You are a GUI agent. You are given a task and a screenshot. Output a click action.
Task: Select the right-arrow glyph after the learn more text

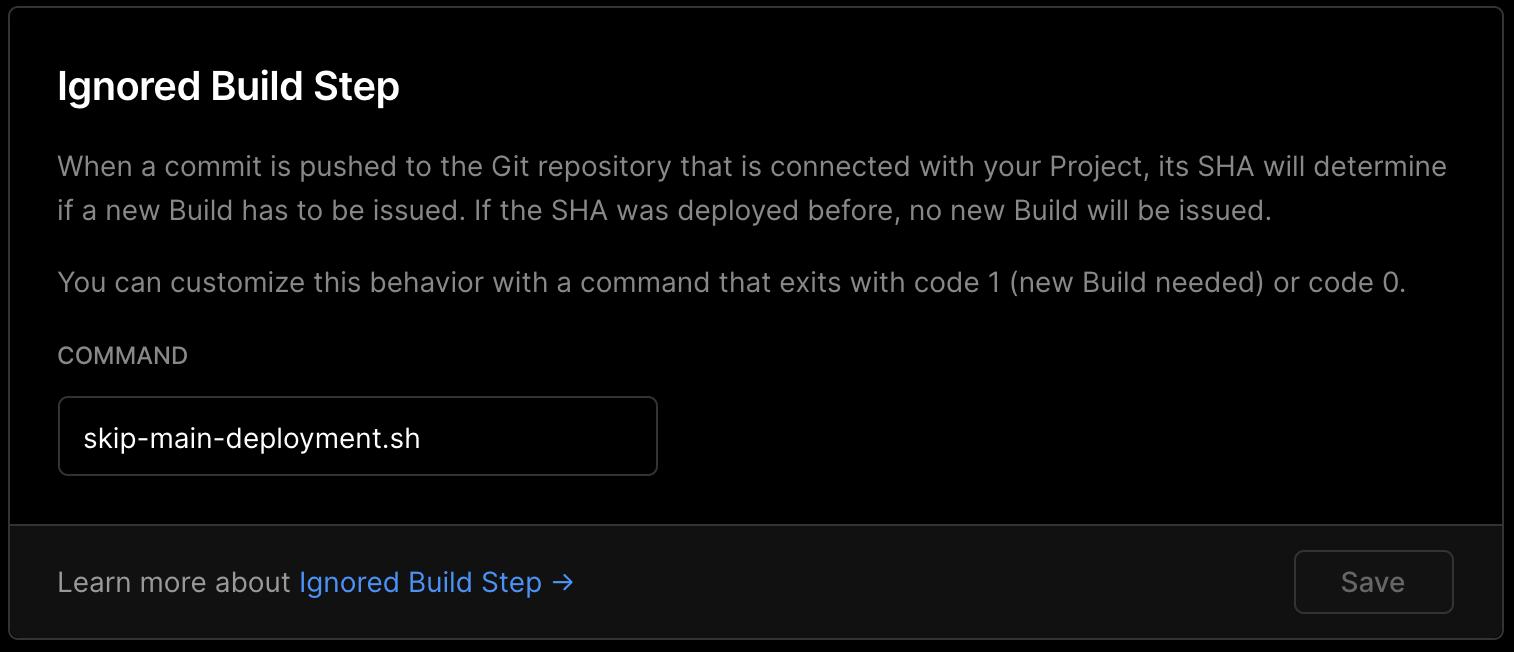563,582
